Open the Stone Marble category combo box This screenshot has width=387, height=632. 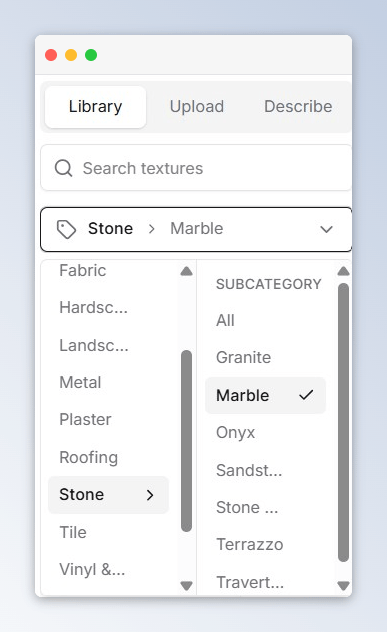click(x=196, y=229)
